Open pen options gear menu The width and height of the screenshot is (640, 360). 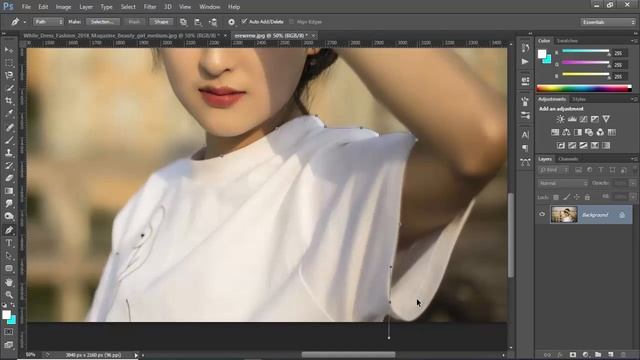[x=231, y=22]
